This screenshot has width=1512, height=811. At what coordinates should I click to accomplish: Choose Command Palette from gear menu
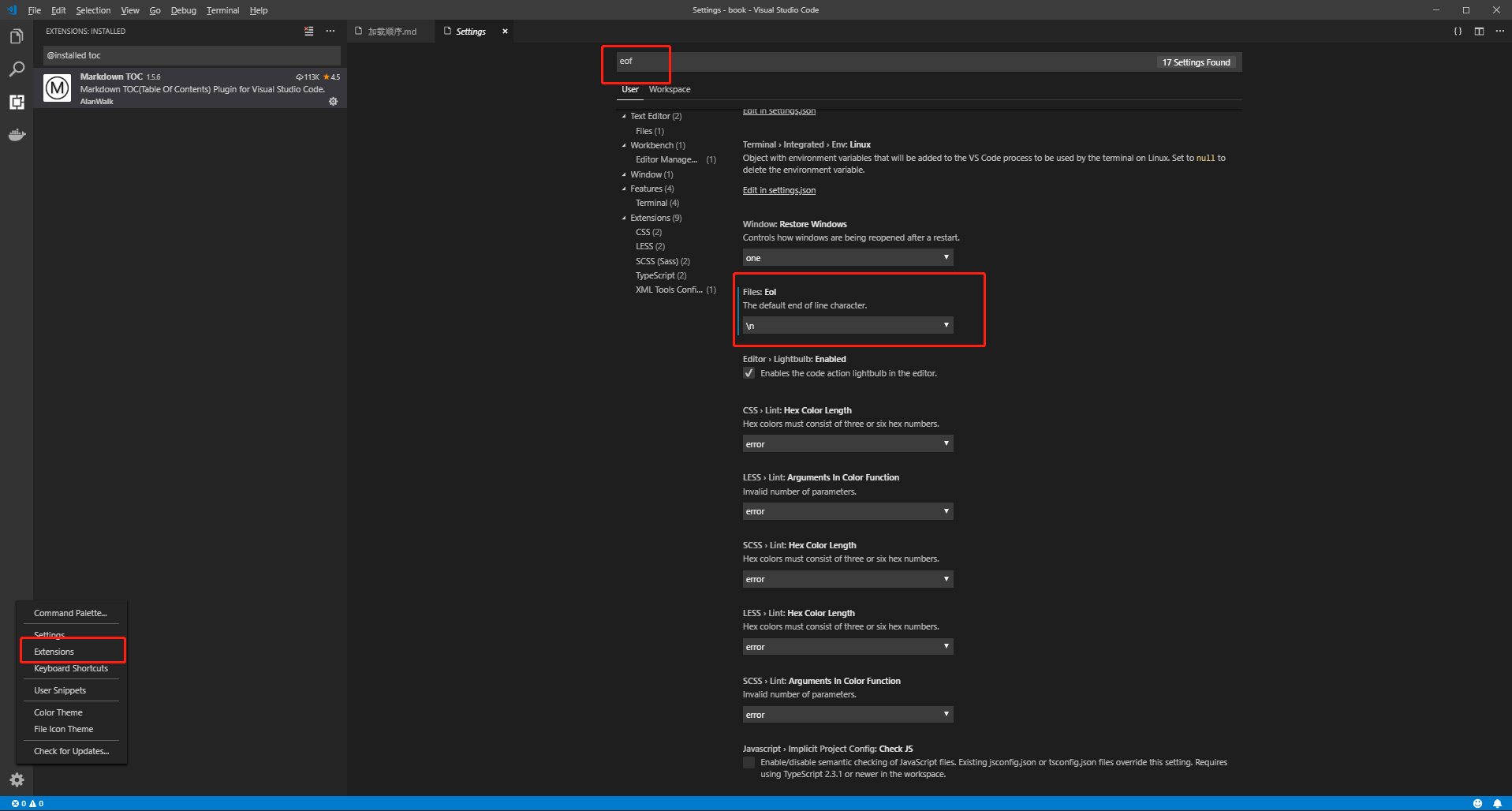click(x=71, y=613)
